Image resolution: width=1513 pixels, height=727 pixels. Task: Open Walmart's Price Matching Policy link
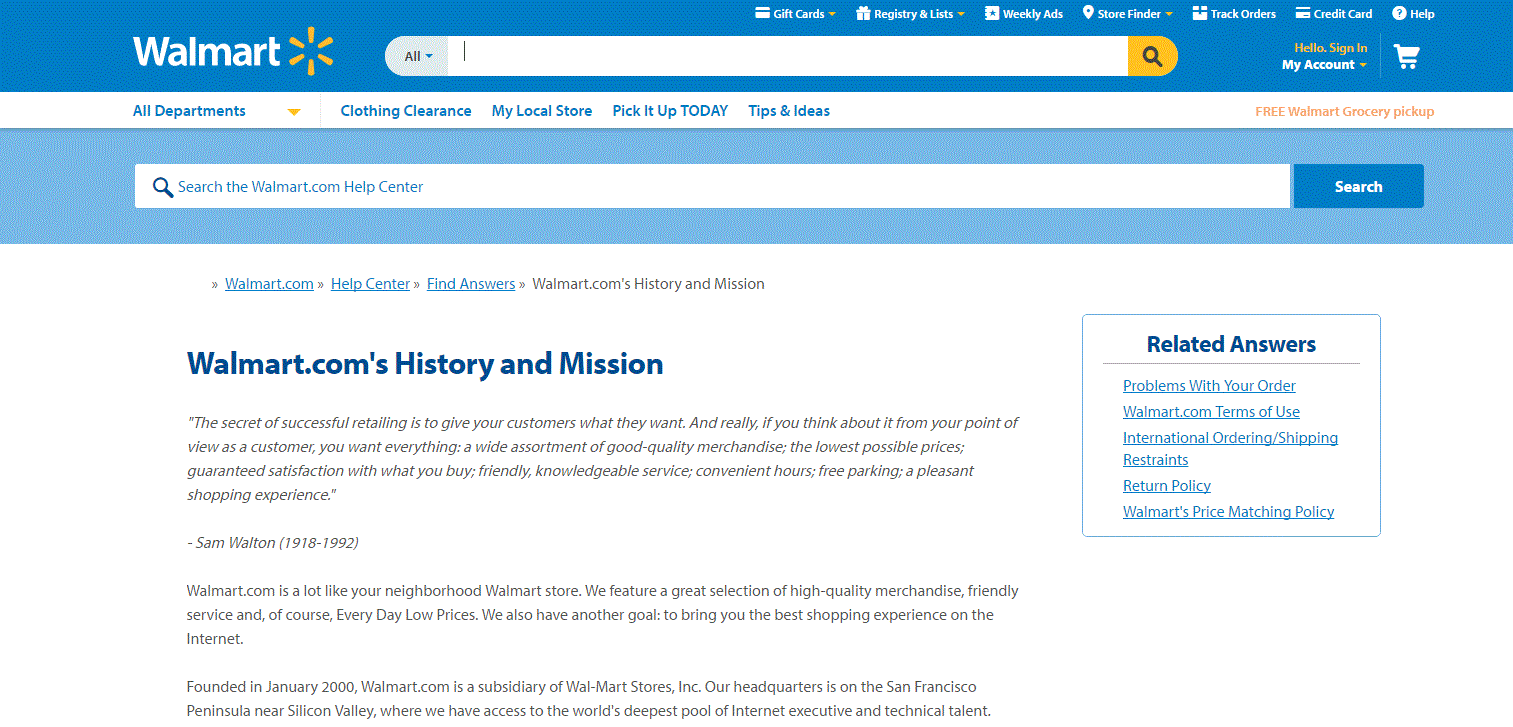1228,512
